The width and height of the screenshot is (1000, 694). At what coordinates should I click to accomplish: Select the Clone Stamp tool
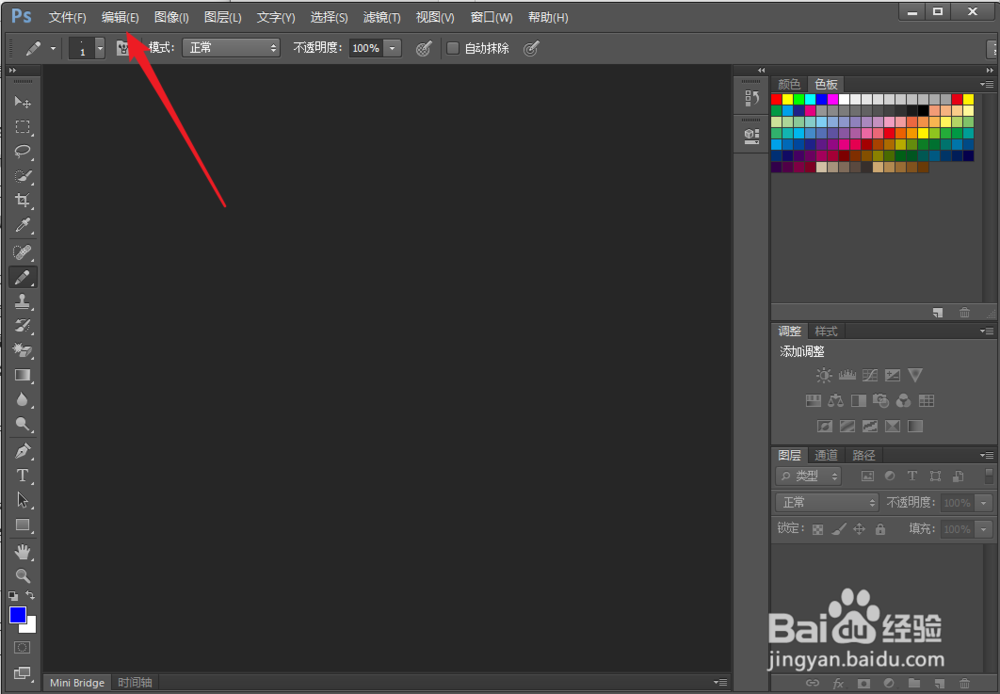tap(22, 302)
